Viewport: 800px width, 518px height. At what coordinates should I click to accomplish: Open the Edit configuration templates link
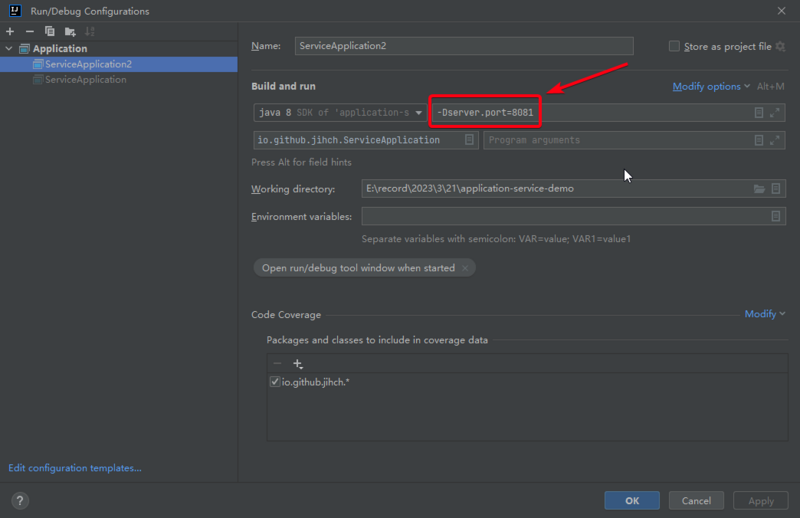pyautogui.click(x=75, y=468)
